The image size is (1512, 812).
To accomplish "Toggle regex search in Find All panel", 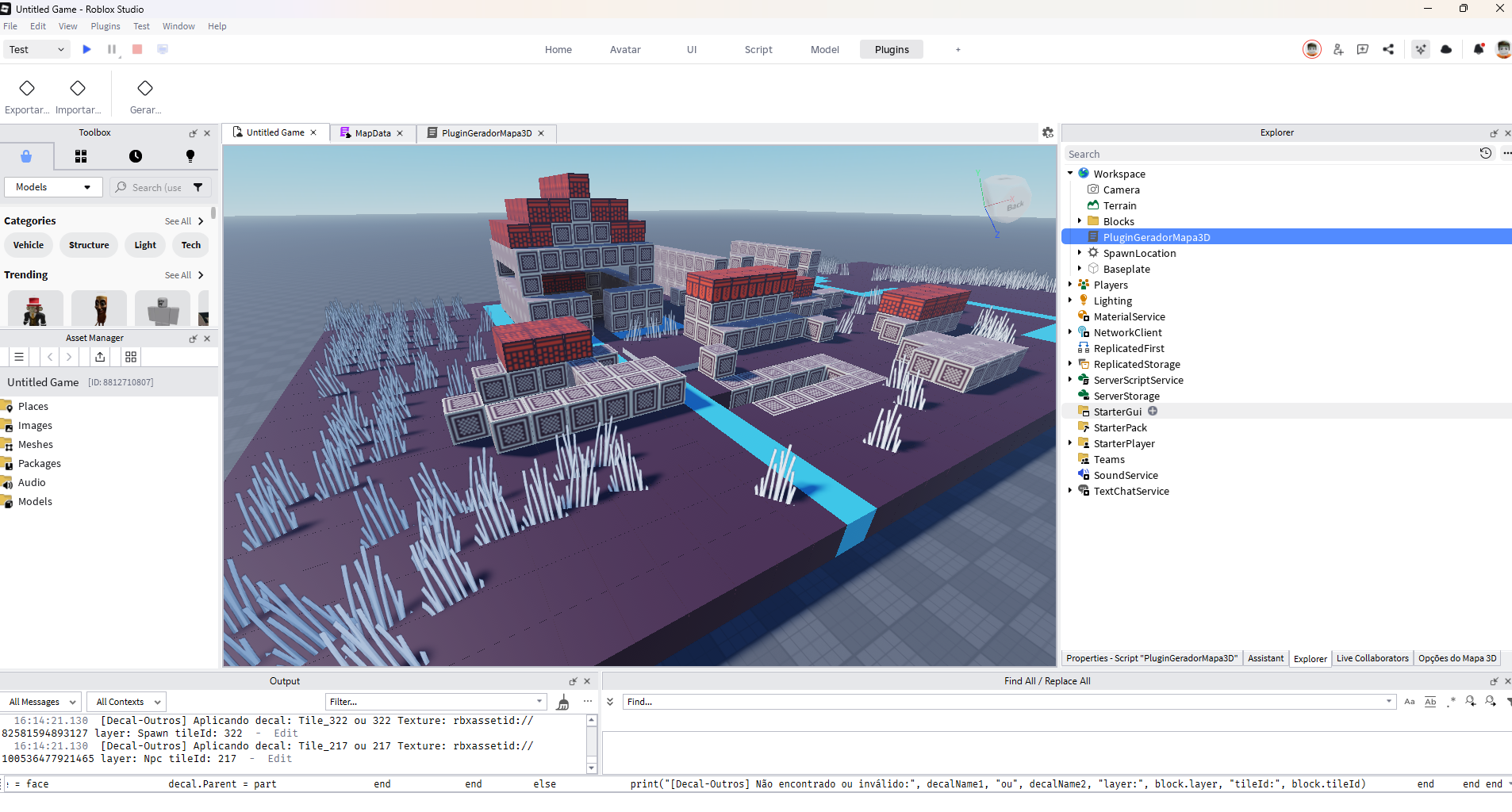I will (1451, 702).
